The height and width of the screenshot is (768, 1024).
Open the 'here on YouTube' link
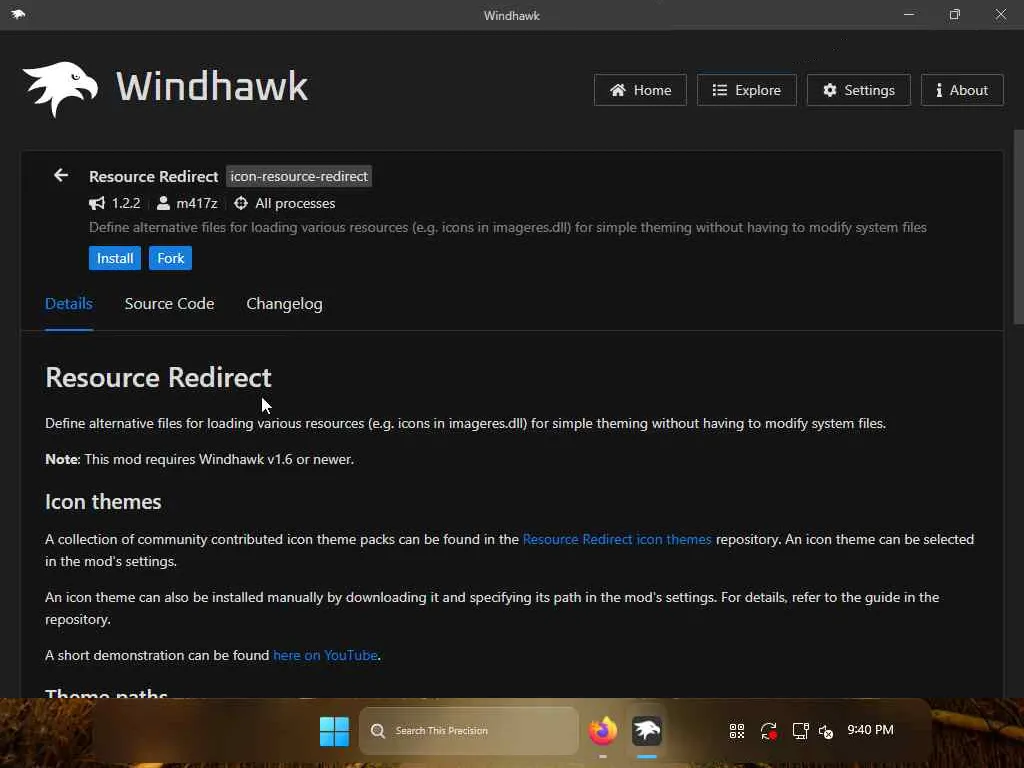point(325,655)
